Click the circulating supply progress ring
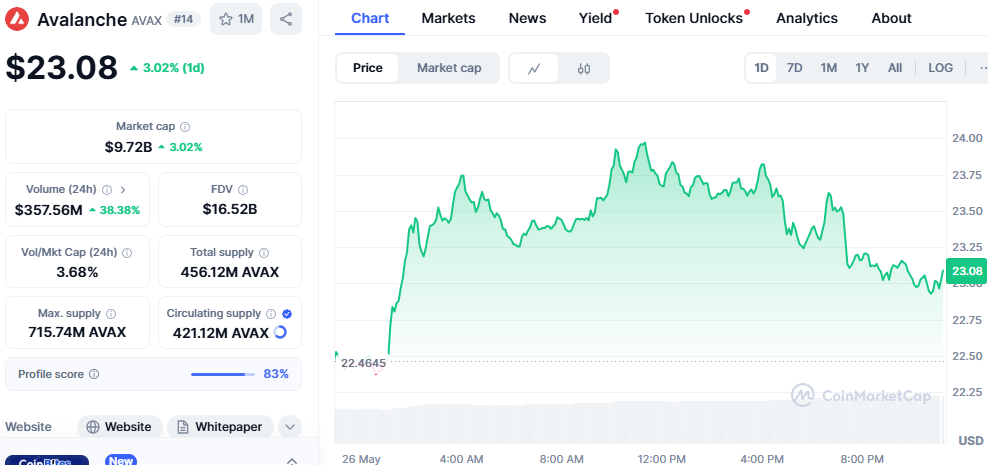 (280, 332)
